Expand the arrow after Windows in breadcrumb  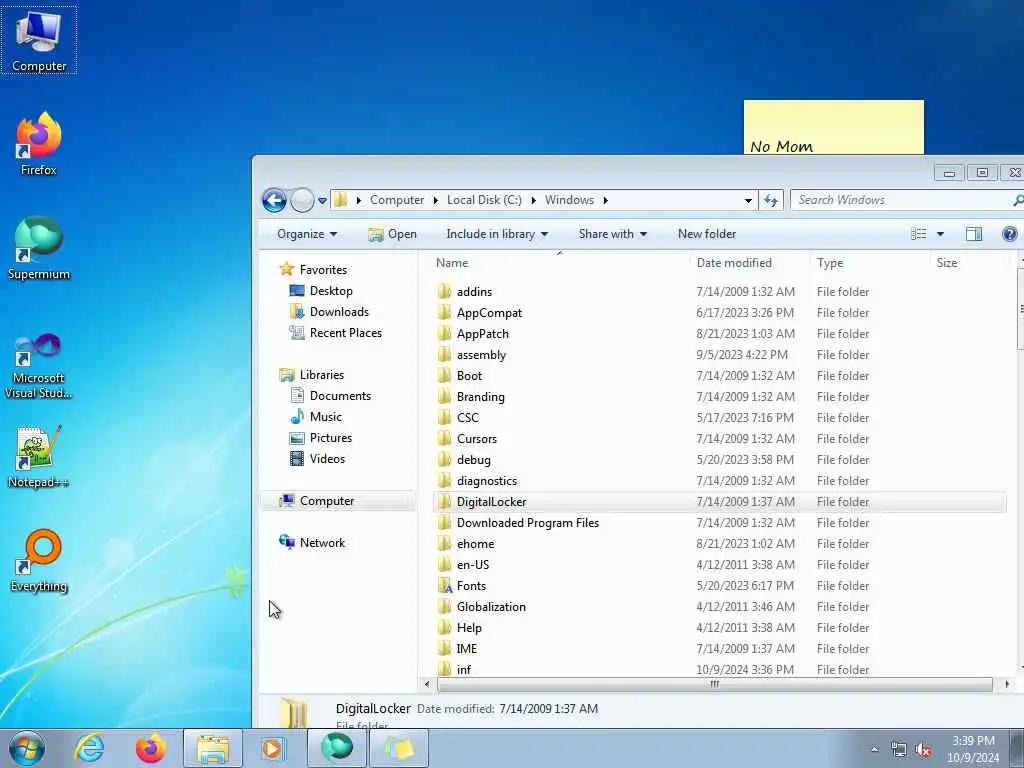[605, 200]
